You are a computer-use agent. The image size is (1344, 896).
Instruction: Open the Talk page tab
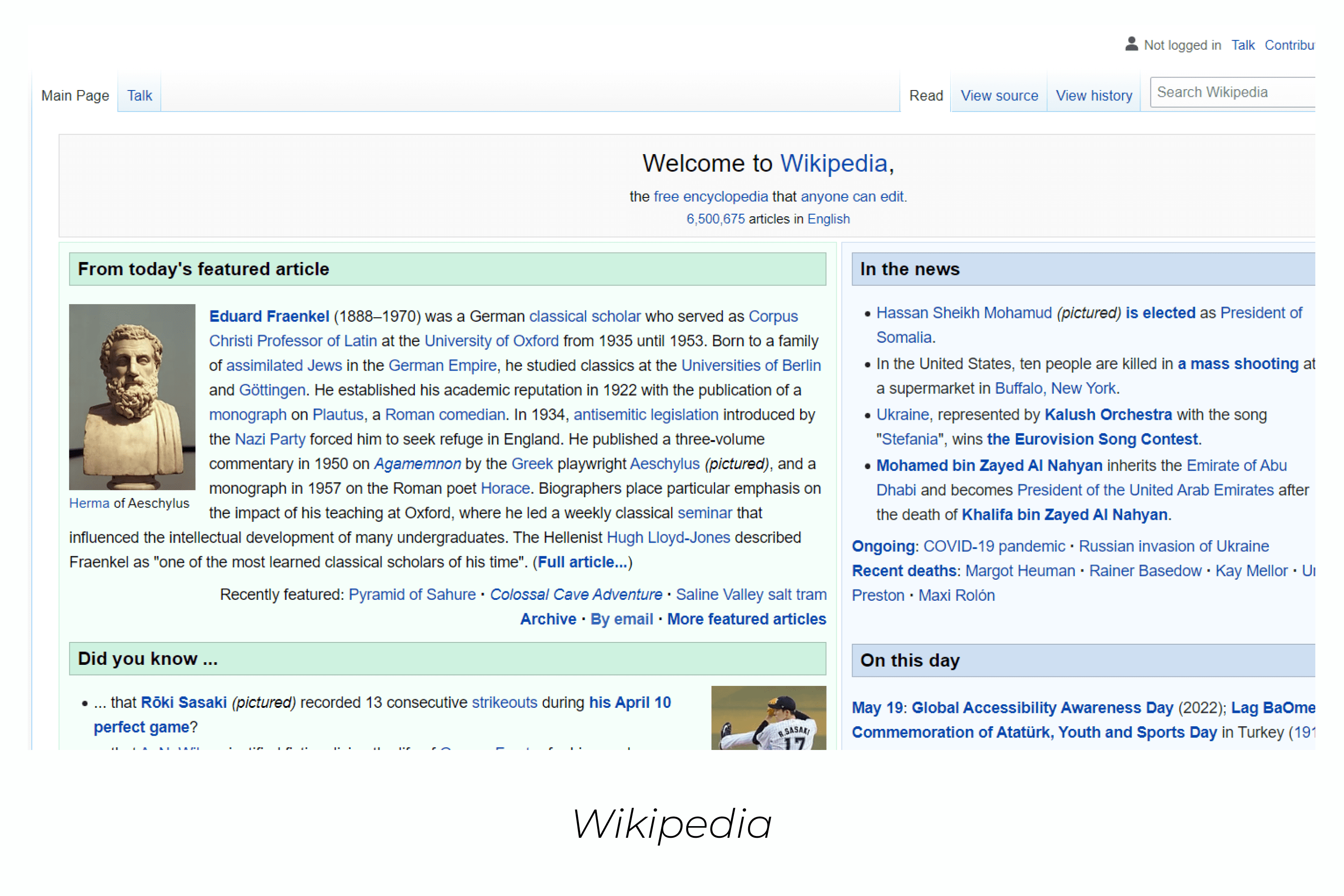(x=139, y=95)
